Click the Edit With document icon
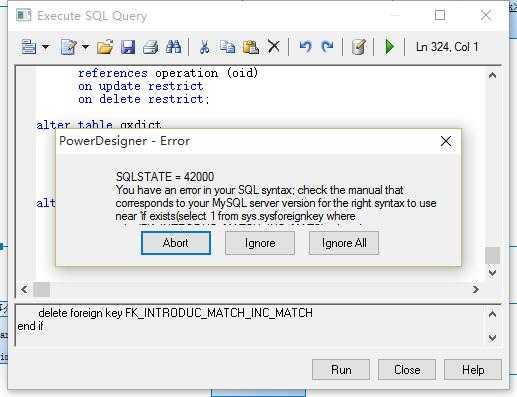Viewport: 517px width, 397px height. 69,47
